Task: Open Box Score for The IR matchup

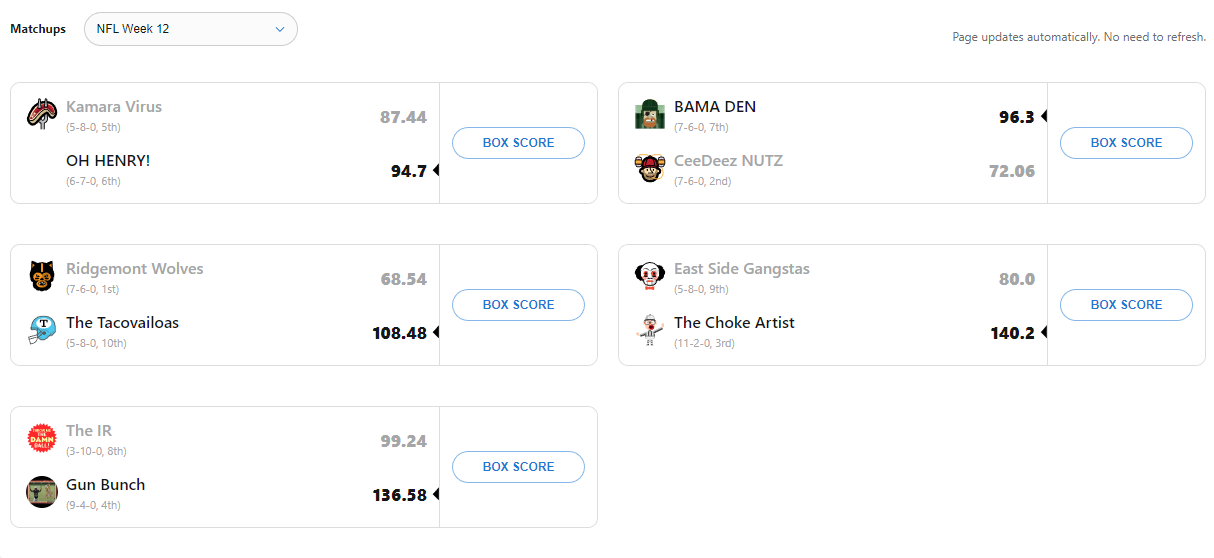Action: click(518, 467)
